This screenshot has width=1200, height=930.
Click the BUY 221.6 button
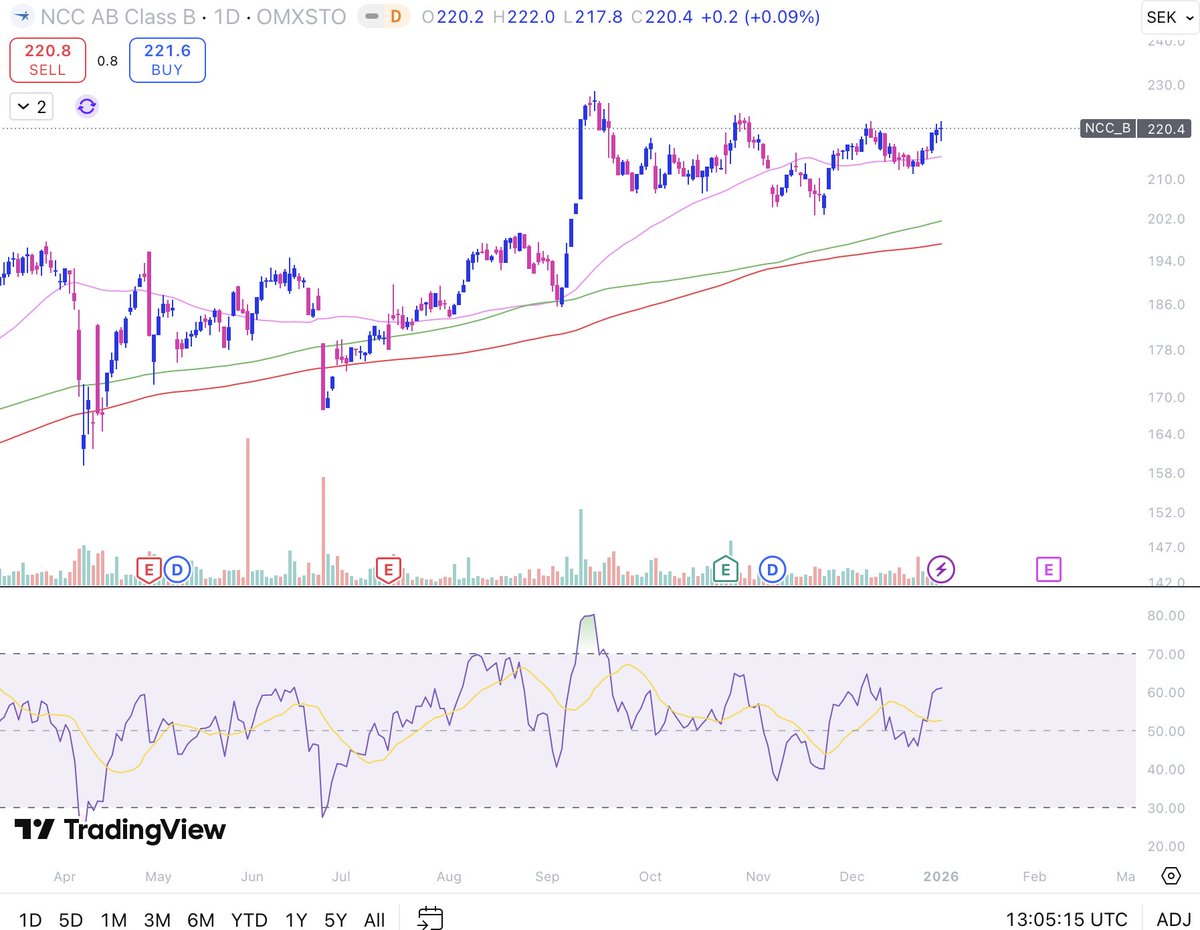[x=167, y=60]
